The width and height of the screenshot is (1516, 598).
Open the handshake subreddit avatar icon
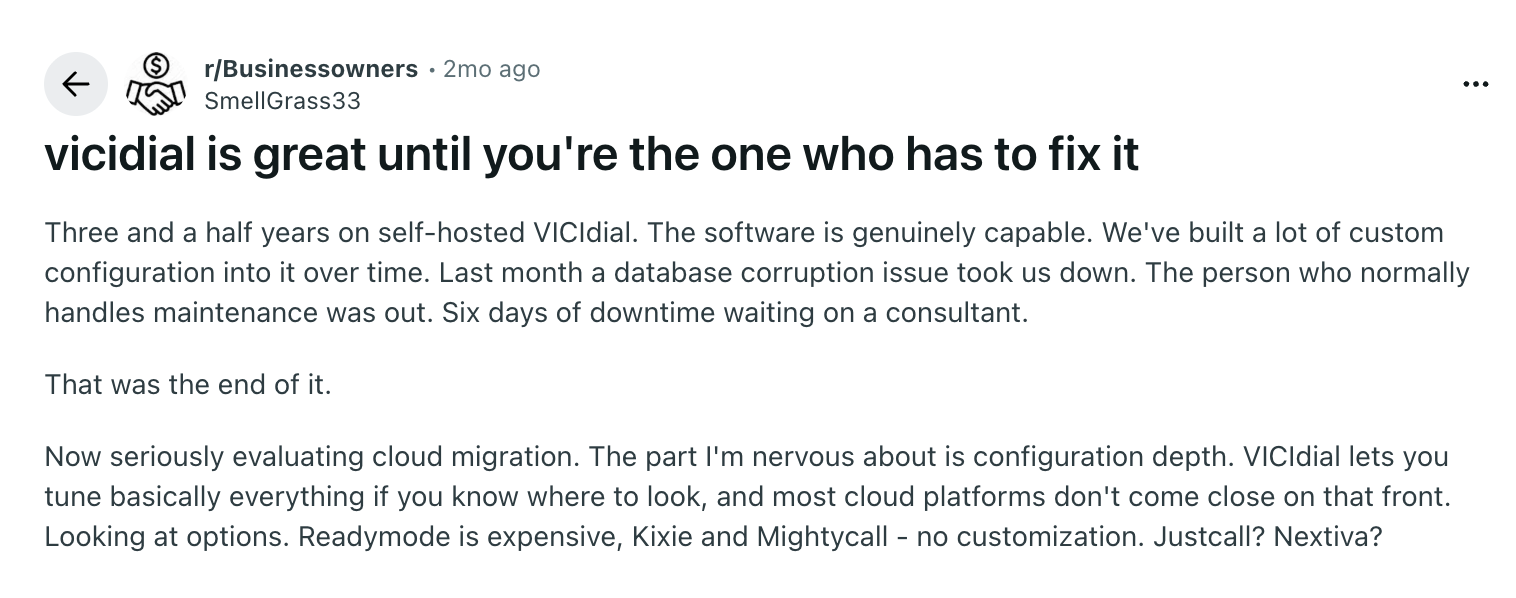pyautogui.click(x=155, y=84)
